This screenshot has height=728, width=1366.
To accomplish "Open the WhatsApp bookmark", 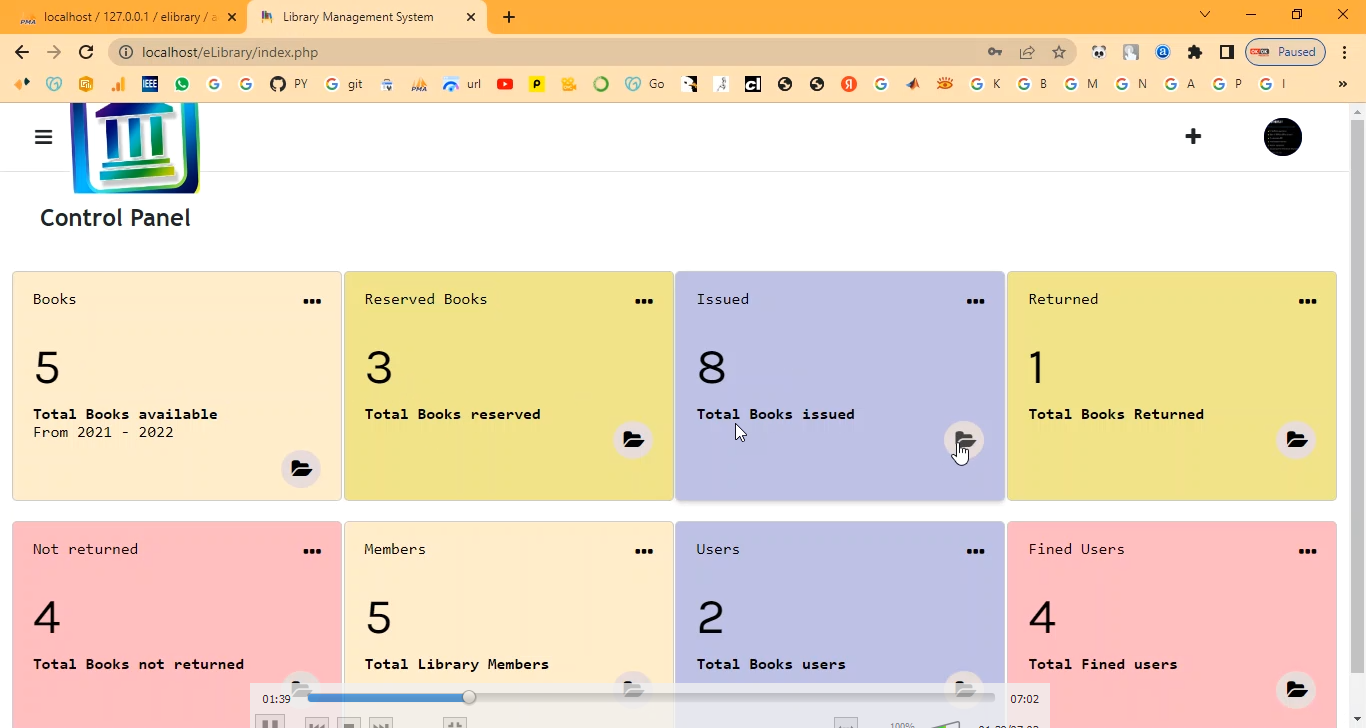I will pyautogui.click(x=182, y=84).
